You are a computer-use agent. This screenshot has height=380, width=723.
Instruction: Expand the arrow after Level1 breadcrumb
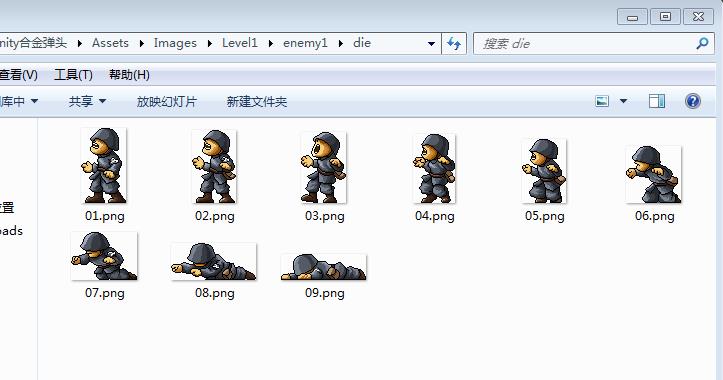271,44
